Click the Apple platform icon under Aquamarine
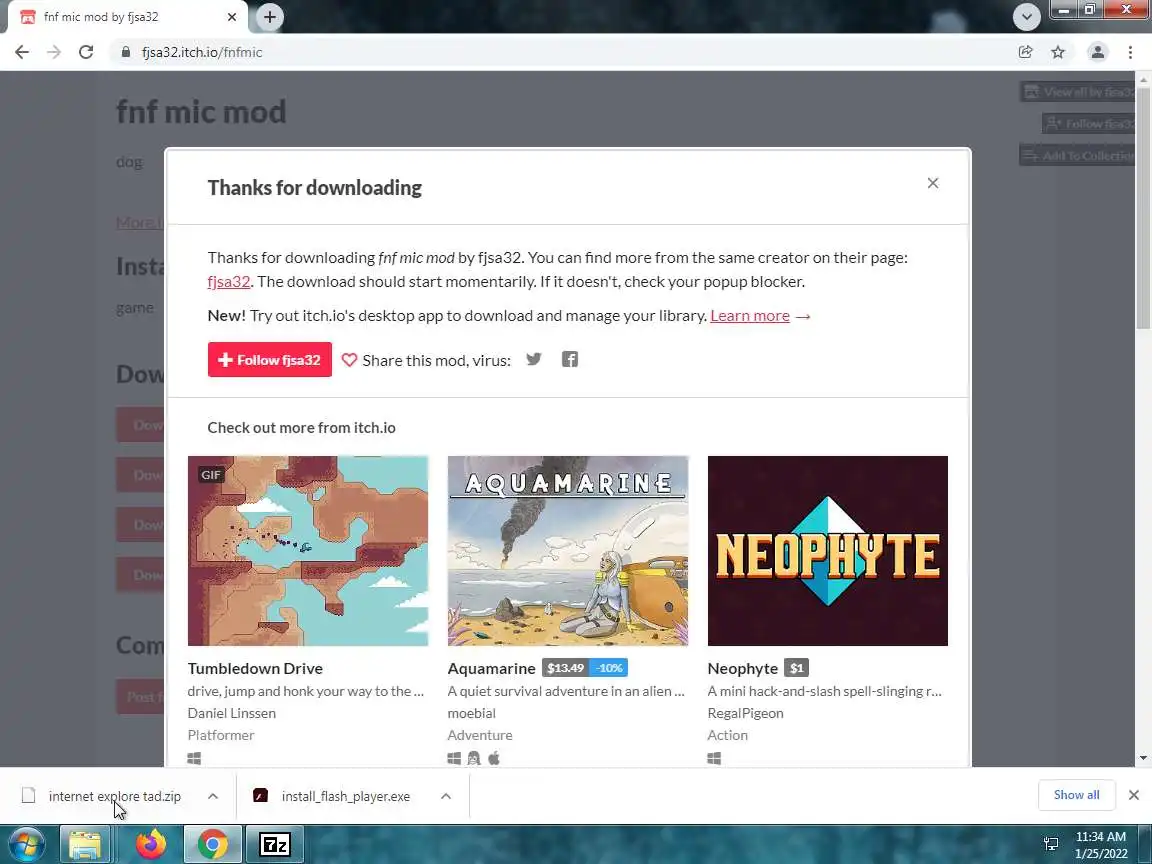The image size is (1152, 864). (494, 758)
